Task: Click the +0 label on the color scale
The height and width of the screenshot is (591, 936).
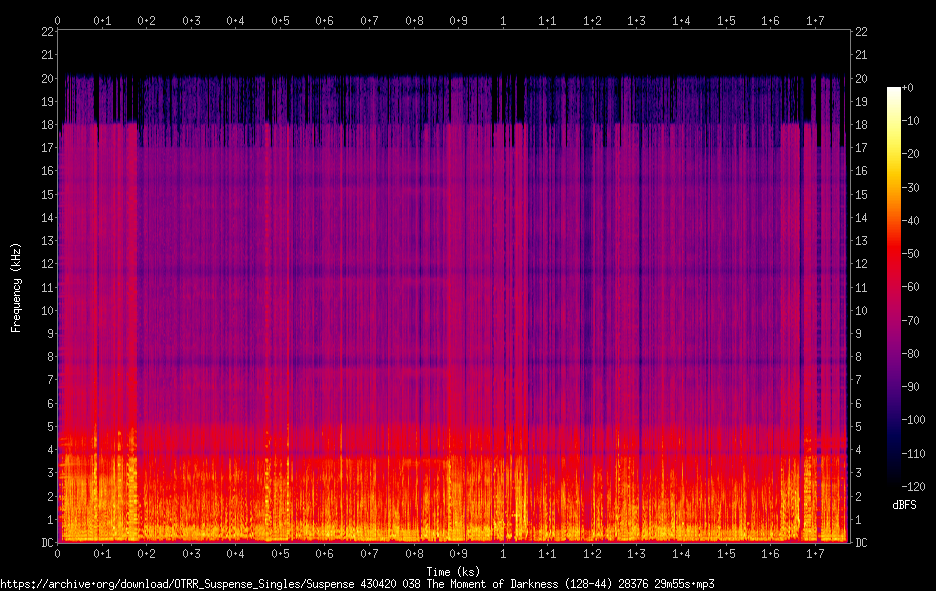Action: coord(907,88)
